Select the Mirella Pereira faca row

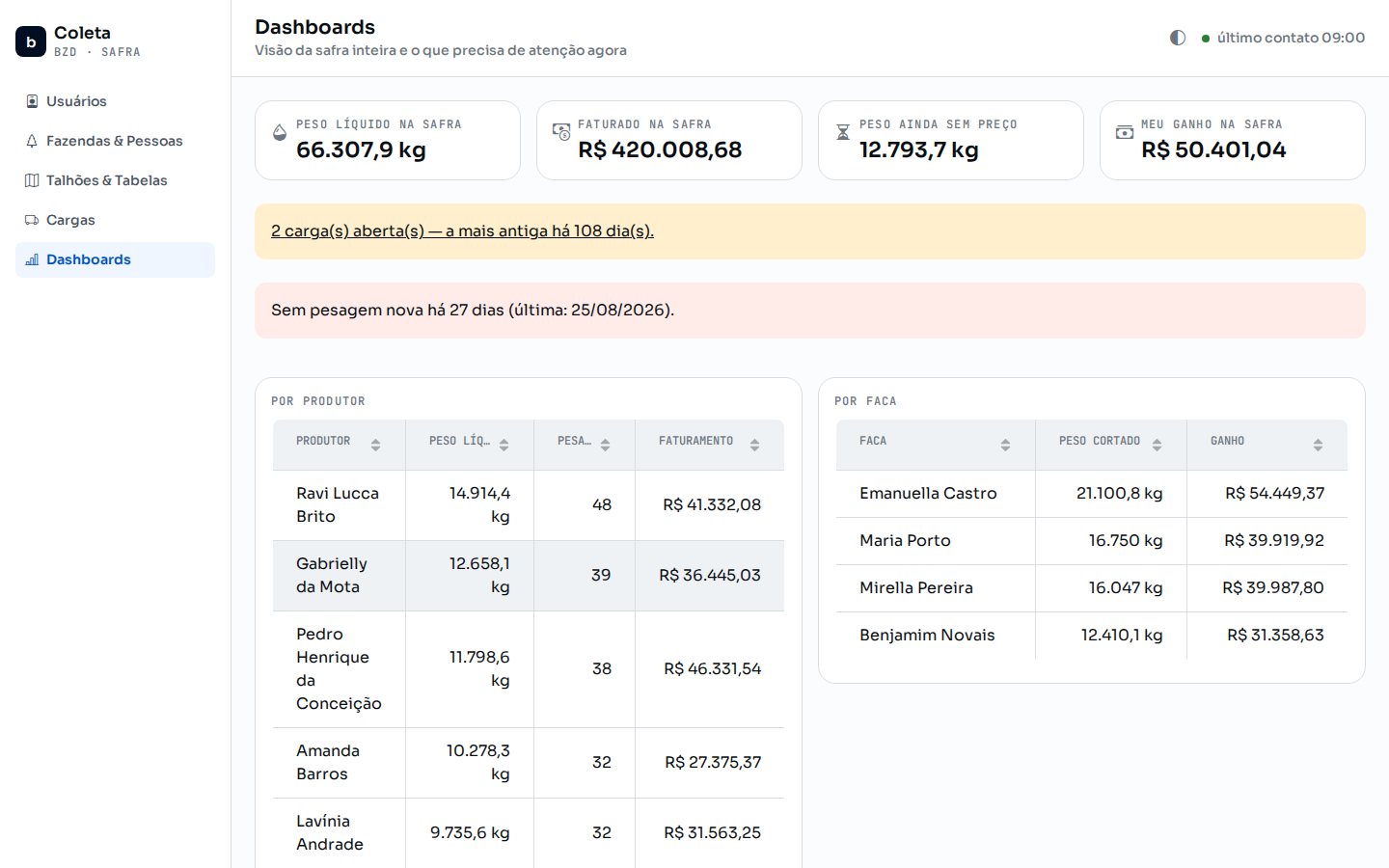[x=1092, y=588]
